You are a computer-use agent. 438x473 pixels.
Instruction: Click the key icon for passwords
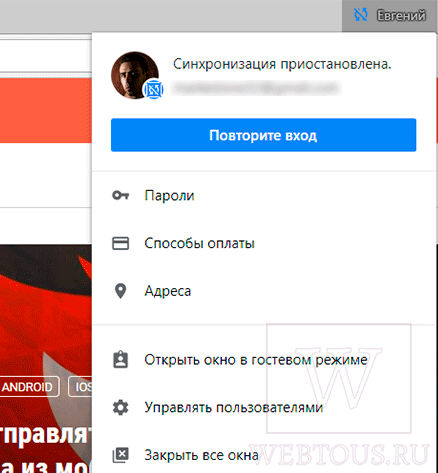[x=120, y=195]
